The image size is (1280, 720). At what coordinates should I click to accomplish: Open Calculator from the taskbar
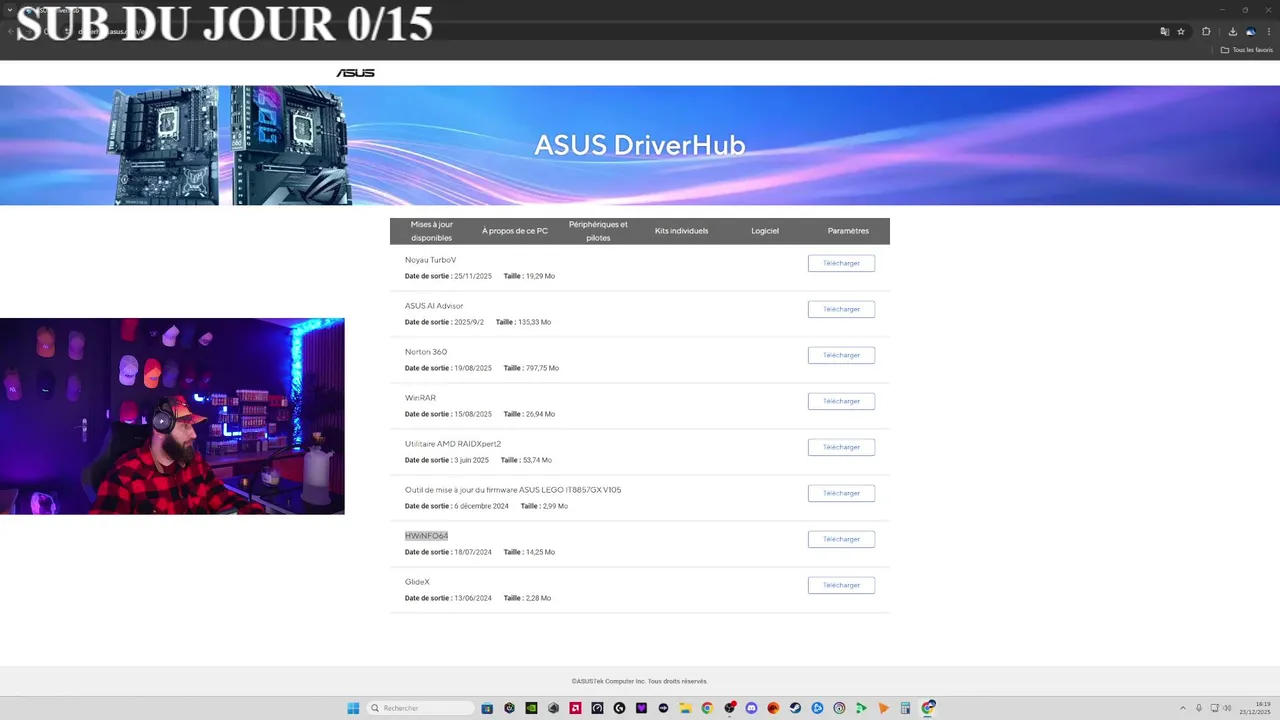tap(905, 708)
